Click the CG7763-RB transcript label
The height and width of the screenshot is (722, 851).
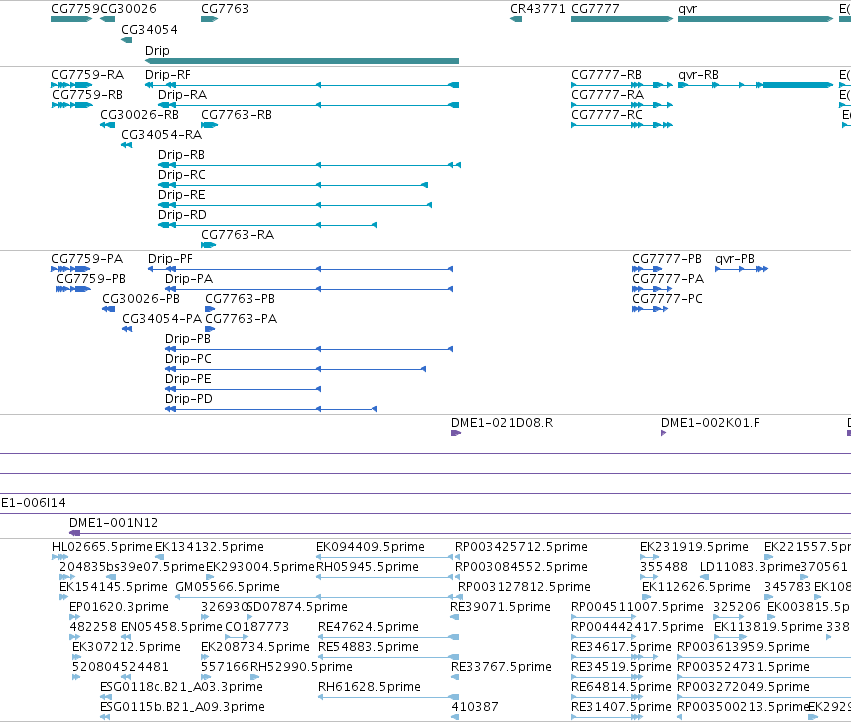point(236,115)
